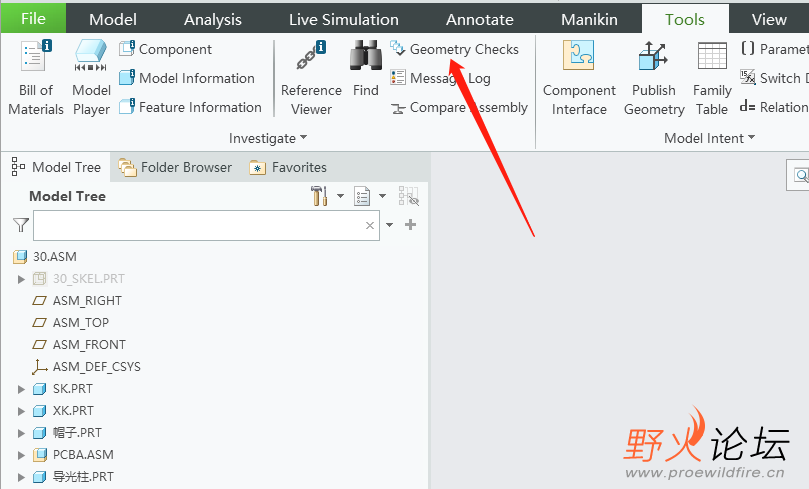Open the File menu

[34, 19]
